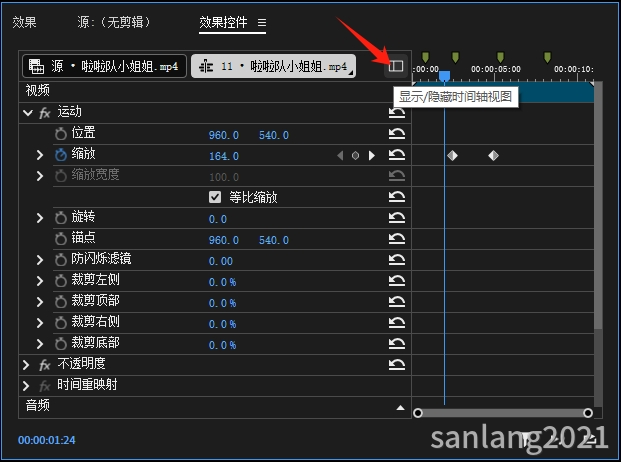The width and height of the screenshot is (621, 462).
Task: Click the 防闪烁滤镜 value 0.00
Action: click(221, 261)
